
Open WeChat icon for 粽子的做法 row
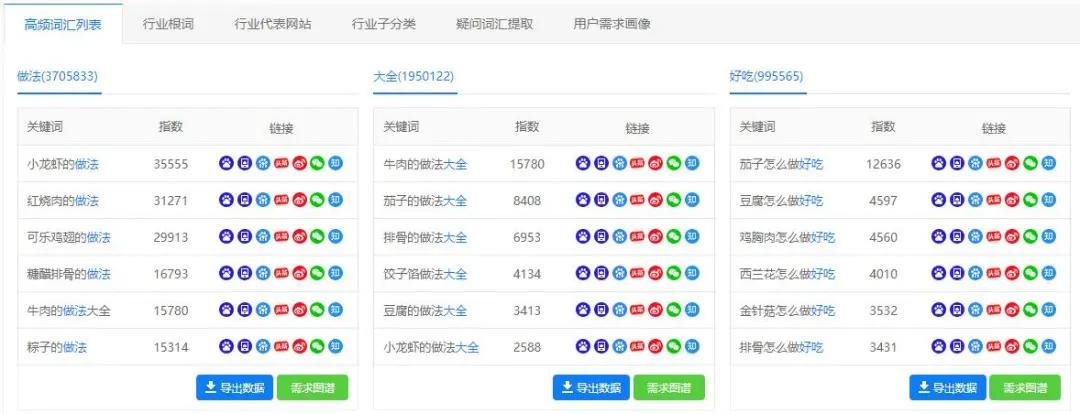pos(317,346)
